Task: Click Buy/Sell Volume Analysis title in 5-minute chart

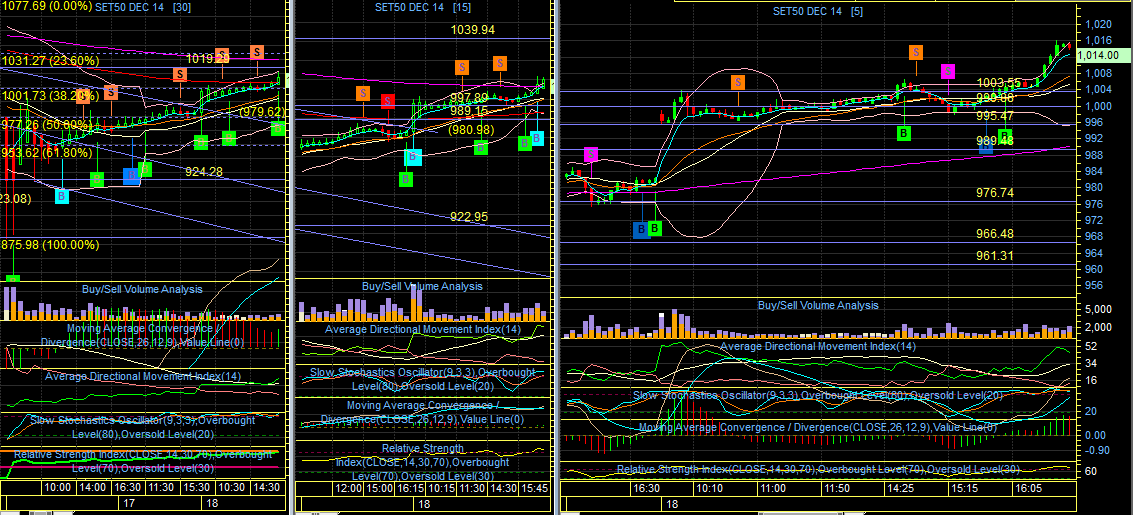Action: [818, 306]
